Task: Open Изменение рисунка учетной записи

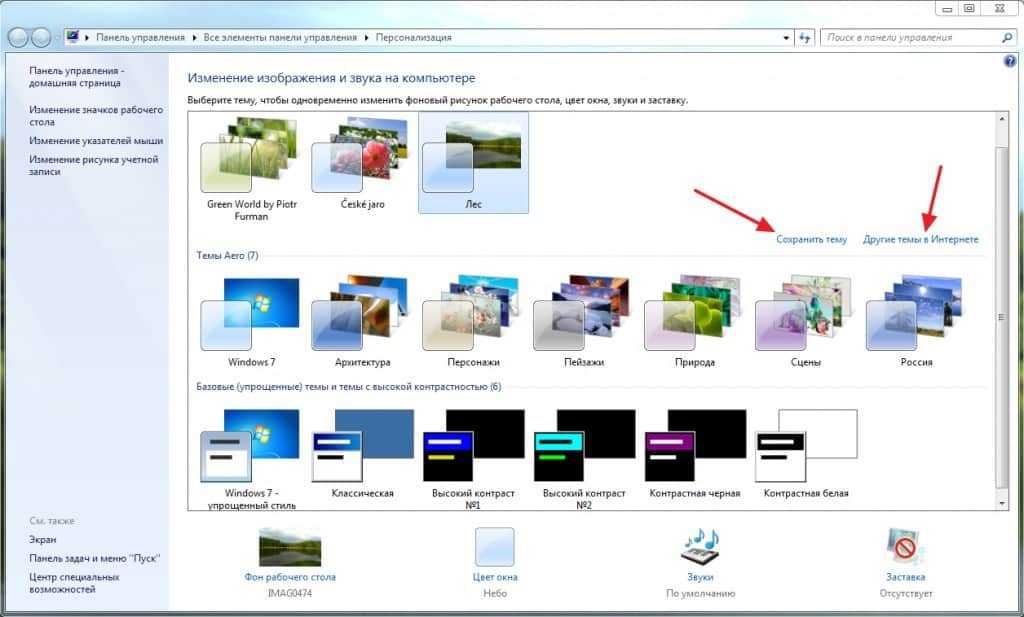Action: pos(93,165)
